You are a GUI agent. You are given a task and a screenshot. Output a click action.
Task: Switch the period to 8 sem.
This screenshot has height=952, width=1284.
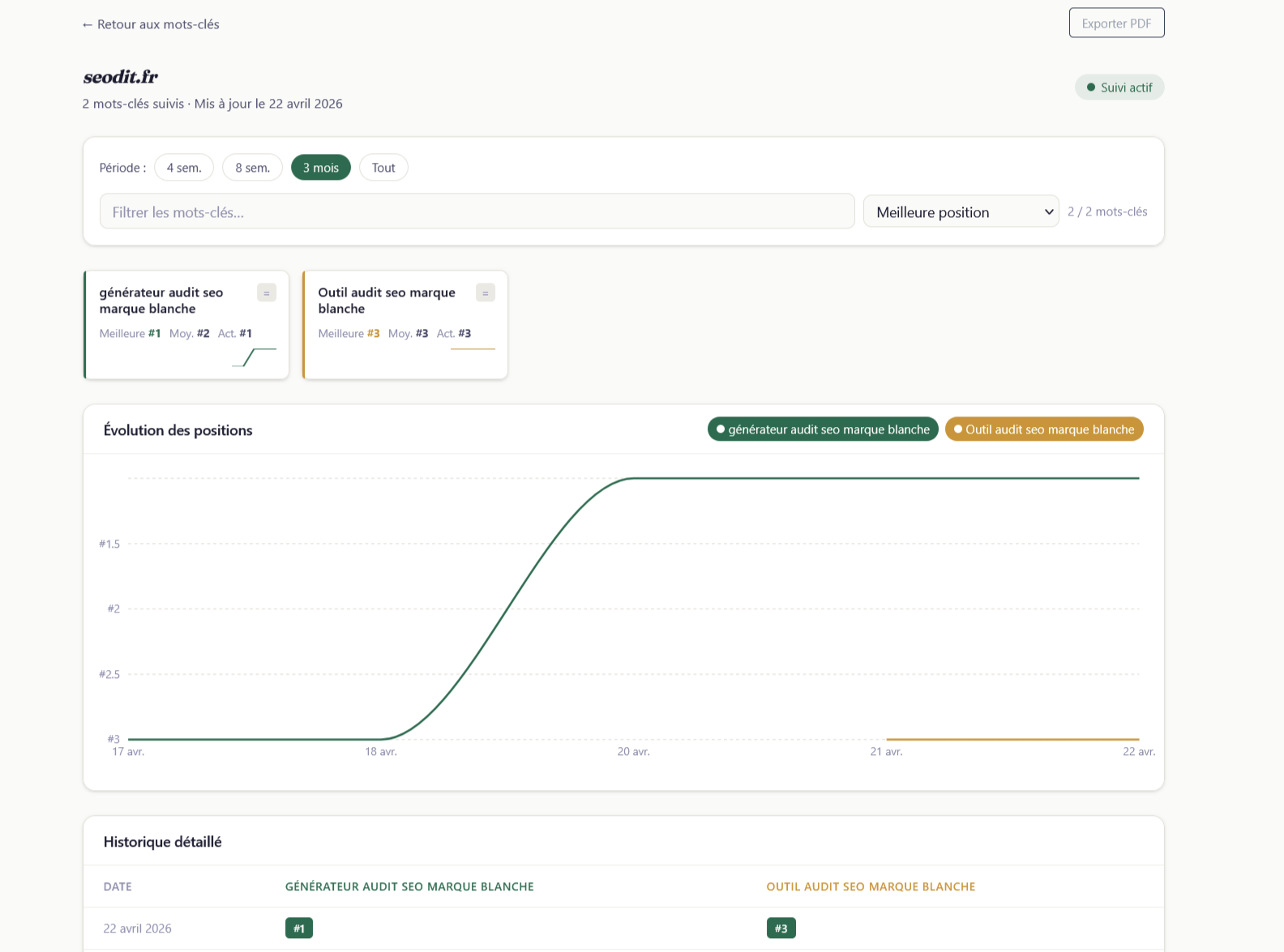[x=252, y=168]
